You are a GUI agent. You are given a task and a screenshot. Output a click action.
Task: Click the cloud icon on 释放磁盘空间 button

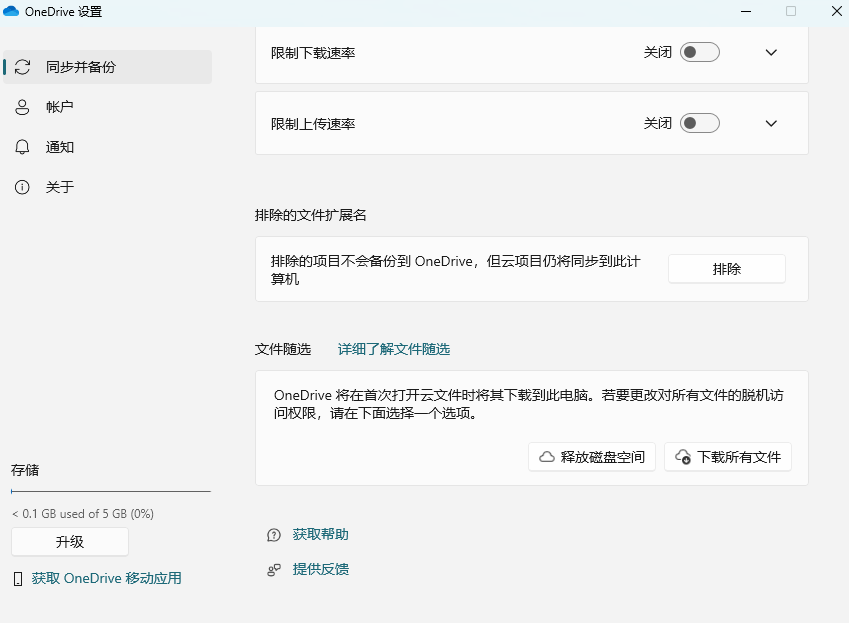[547, 457]
